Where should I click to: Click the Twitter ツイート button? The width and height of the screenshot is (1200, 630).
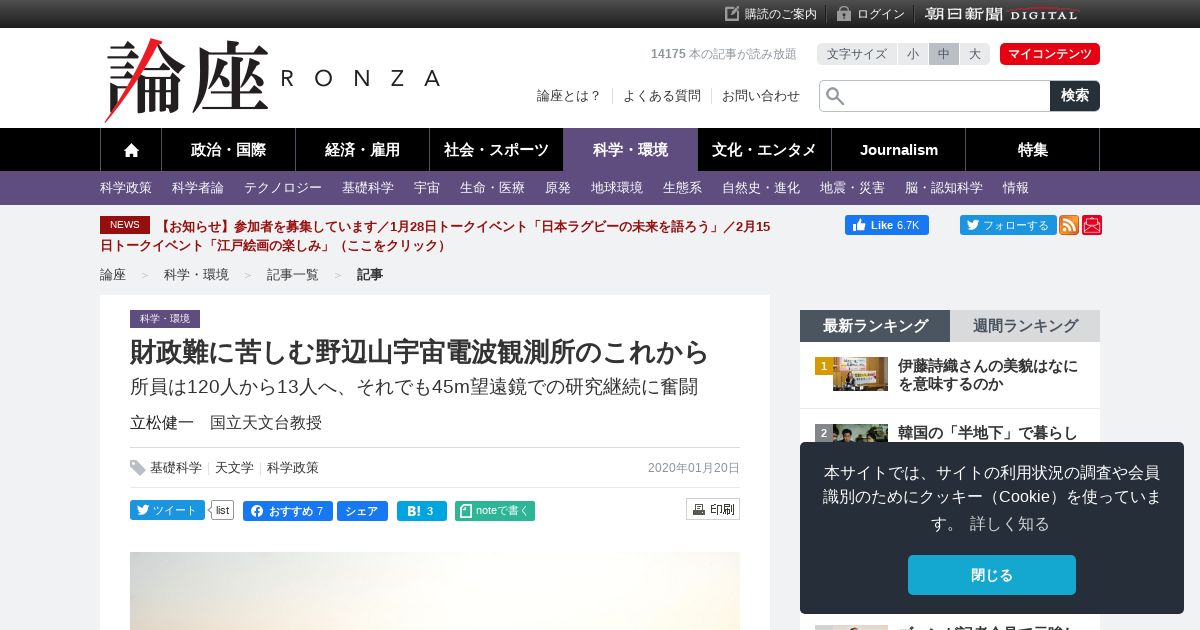click(x=167, y=510)
